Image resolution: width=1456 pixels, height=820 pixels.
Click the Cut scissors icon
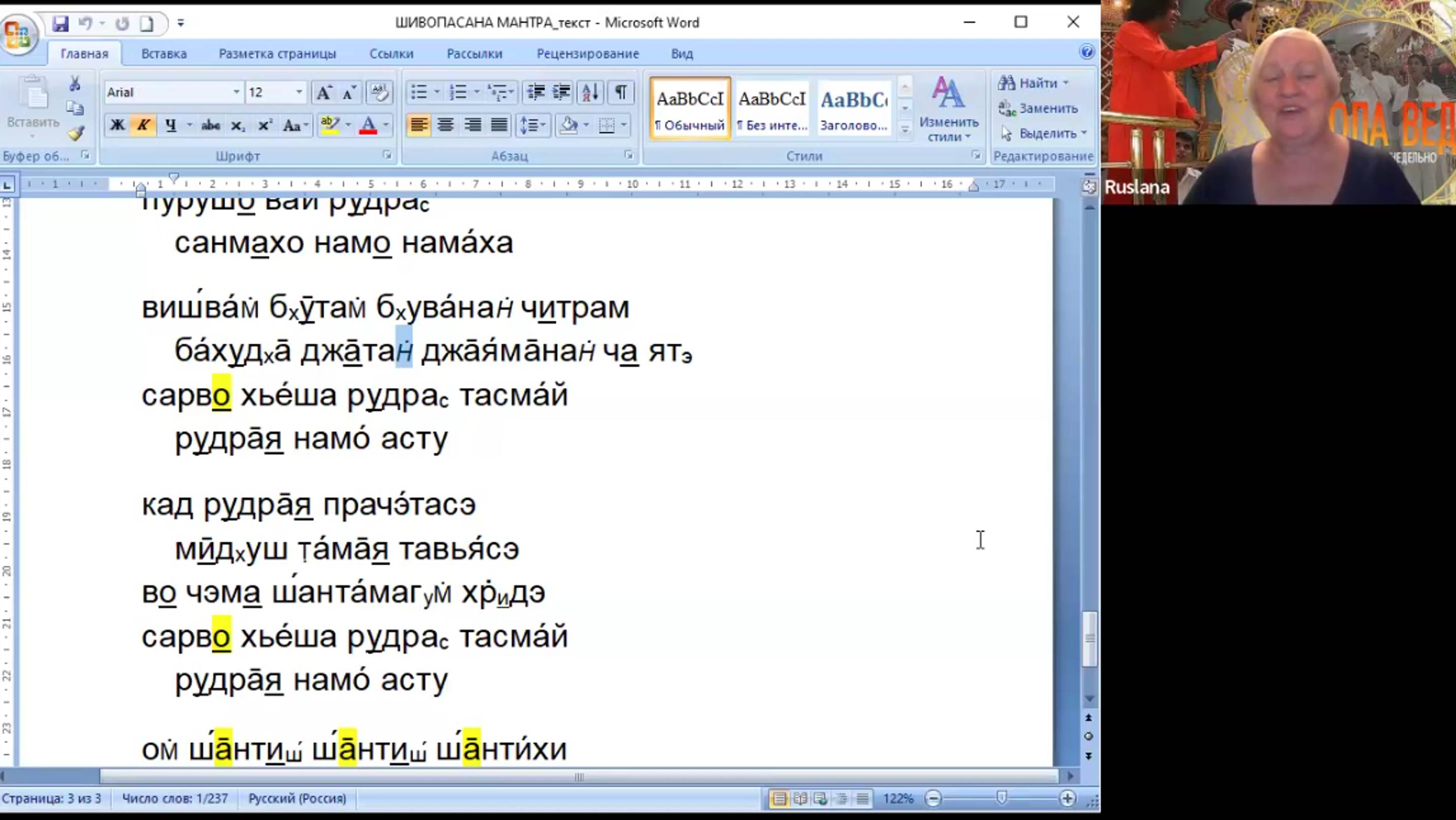[75, 84]
